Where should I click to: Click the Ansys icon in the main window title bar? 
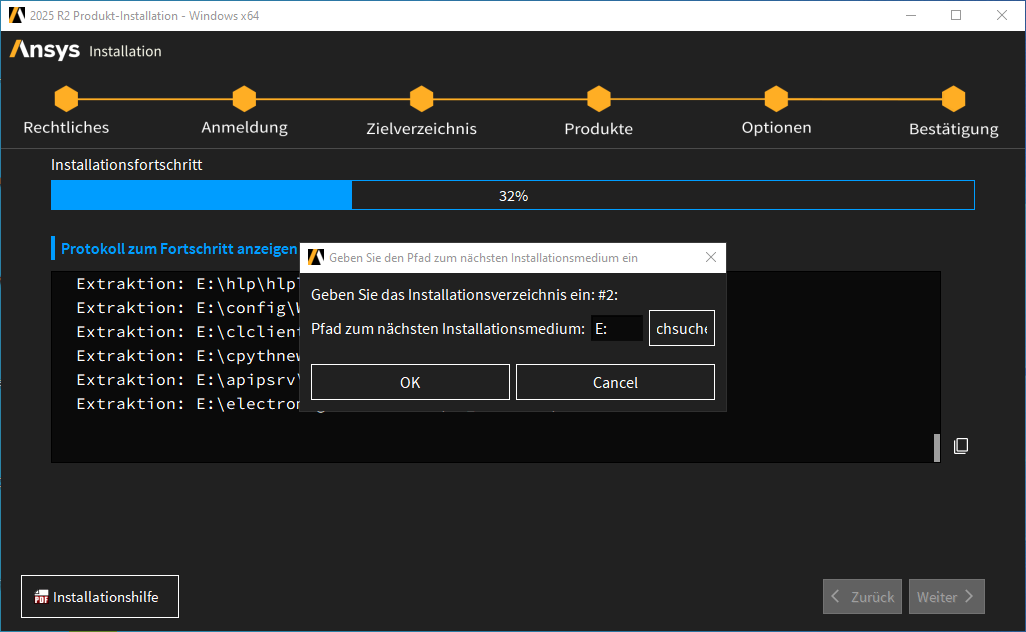click(16, 15)
